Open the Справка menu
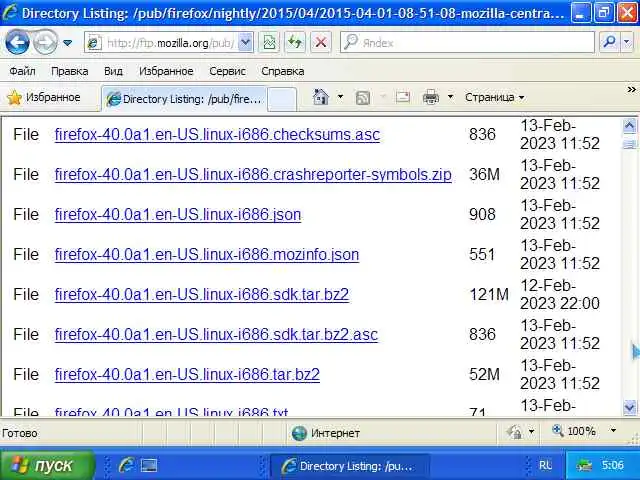640x480 pixels. [282, 71]
